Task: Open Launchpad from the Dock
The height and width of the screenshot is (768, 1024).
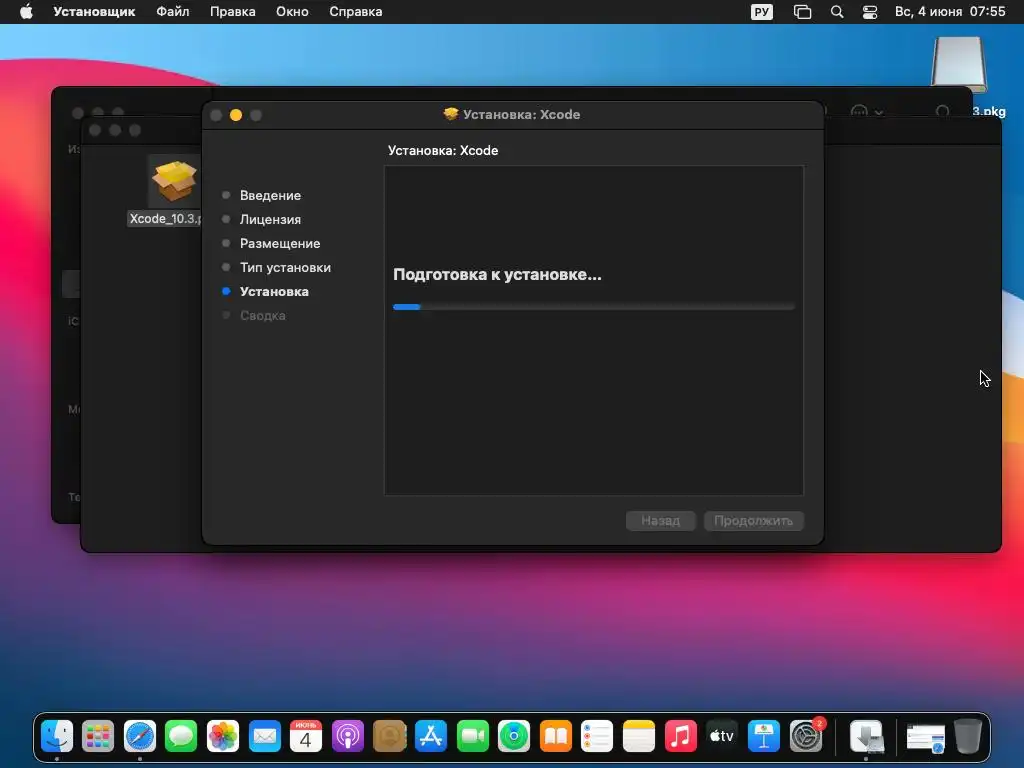Action: (98, 736)
